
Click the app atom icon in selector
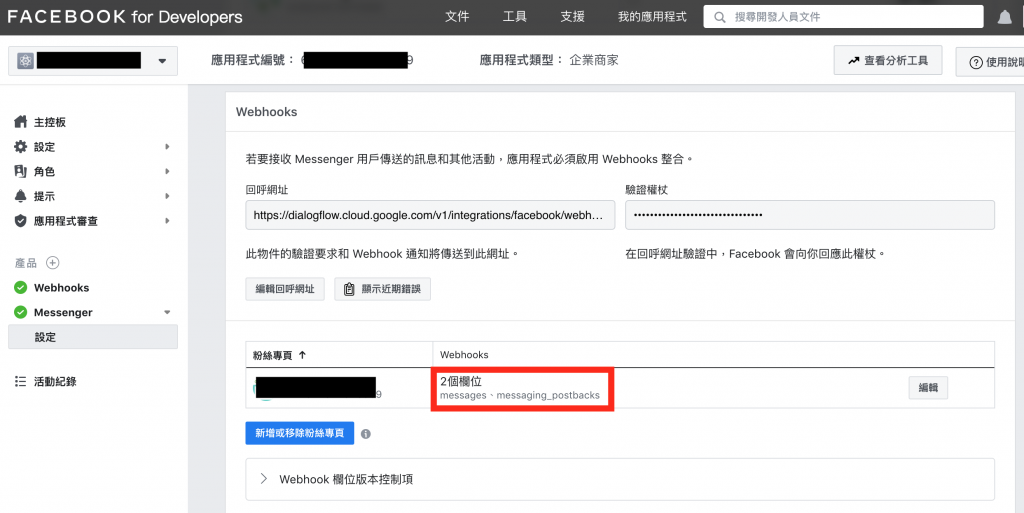coord(25,61)
